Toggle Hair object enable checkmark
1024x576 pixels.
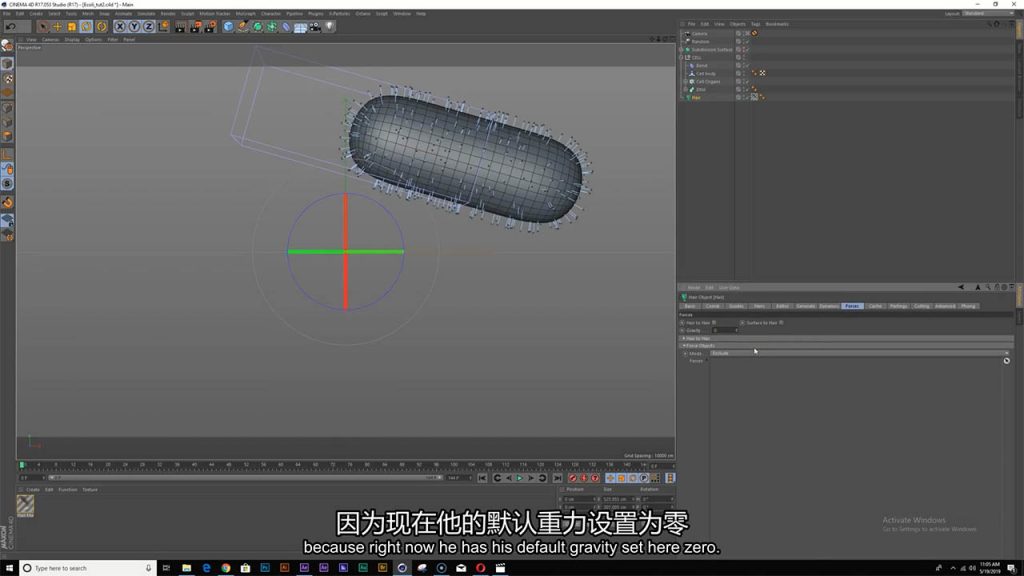[x=747, y=97]
